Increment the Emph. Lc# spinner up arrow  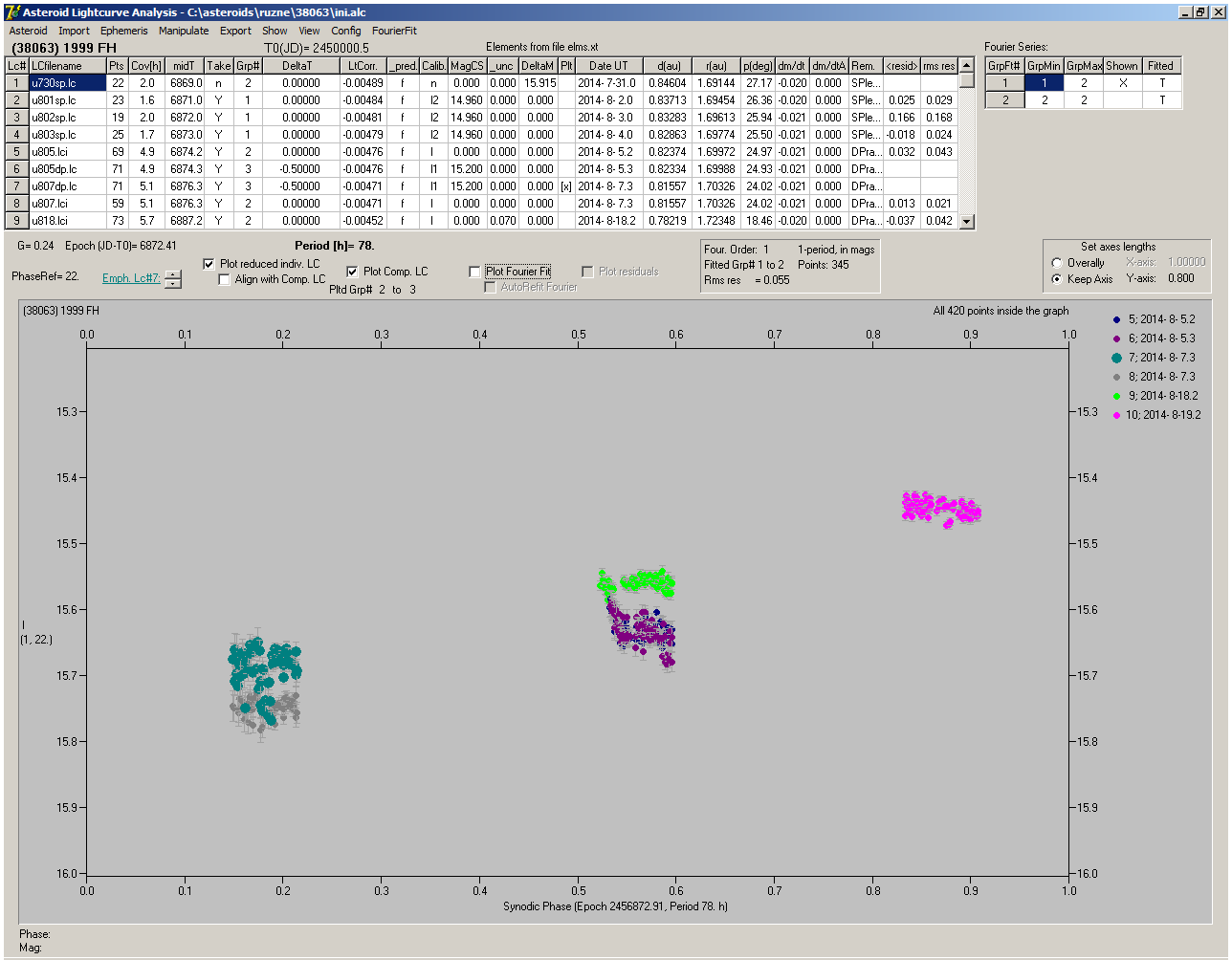tap(172, 274)
